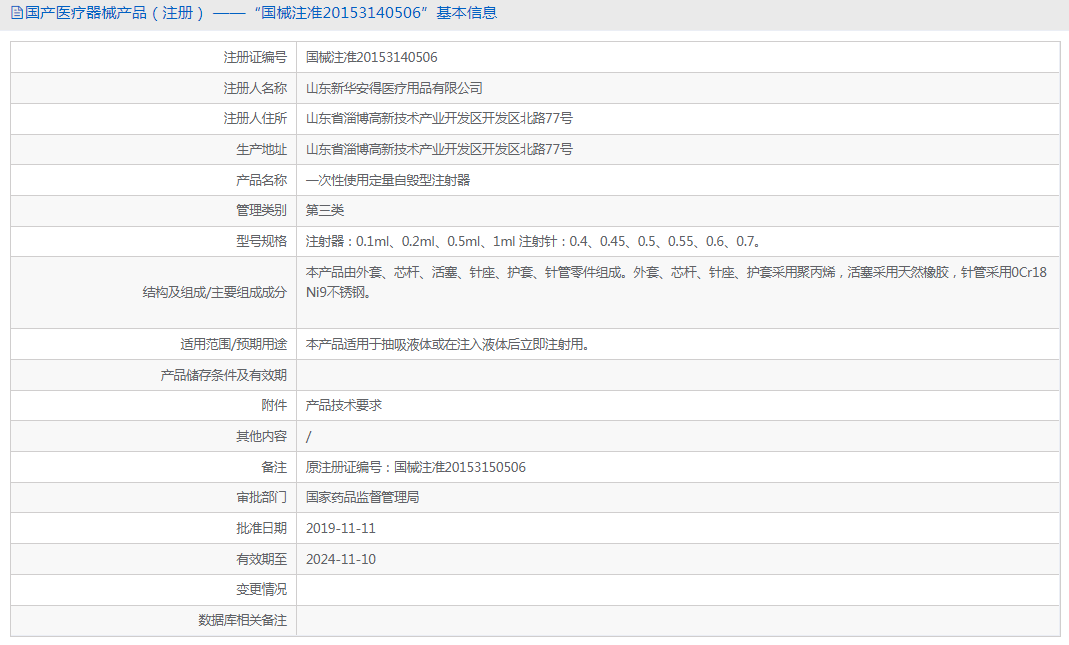Click value 国家药品监督管理局
This screenshot has width=1069, height=645.
(362, 498)
